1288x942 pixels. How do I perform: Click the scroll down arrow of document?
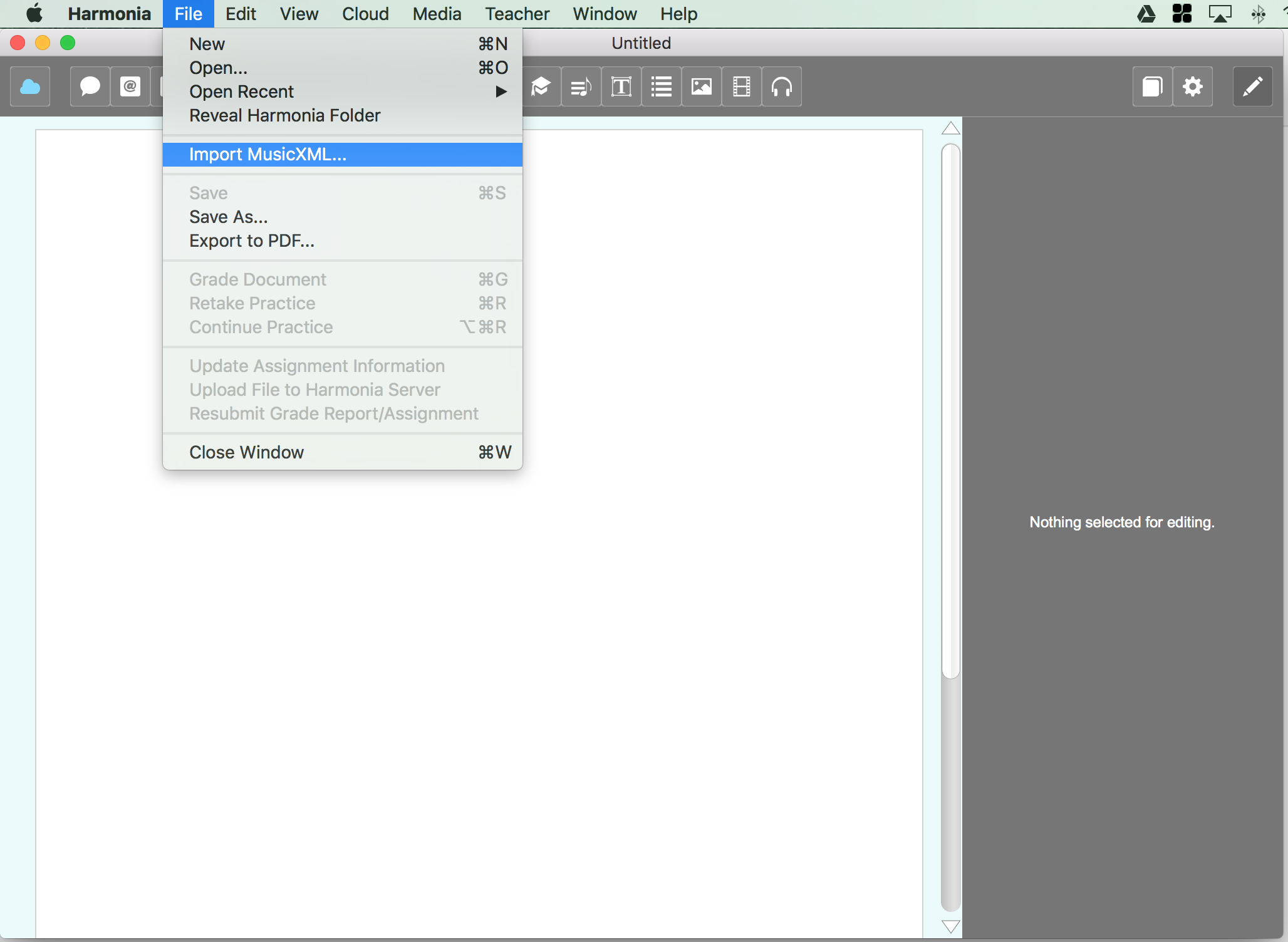coord(950,926)
